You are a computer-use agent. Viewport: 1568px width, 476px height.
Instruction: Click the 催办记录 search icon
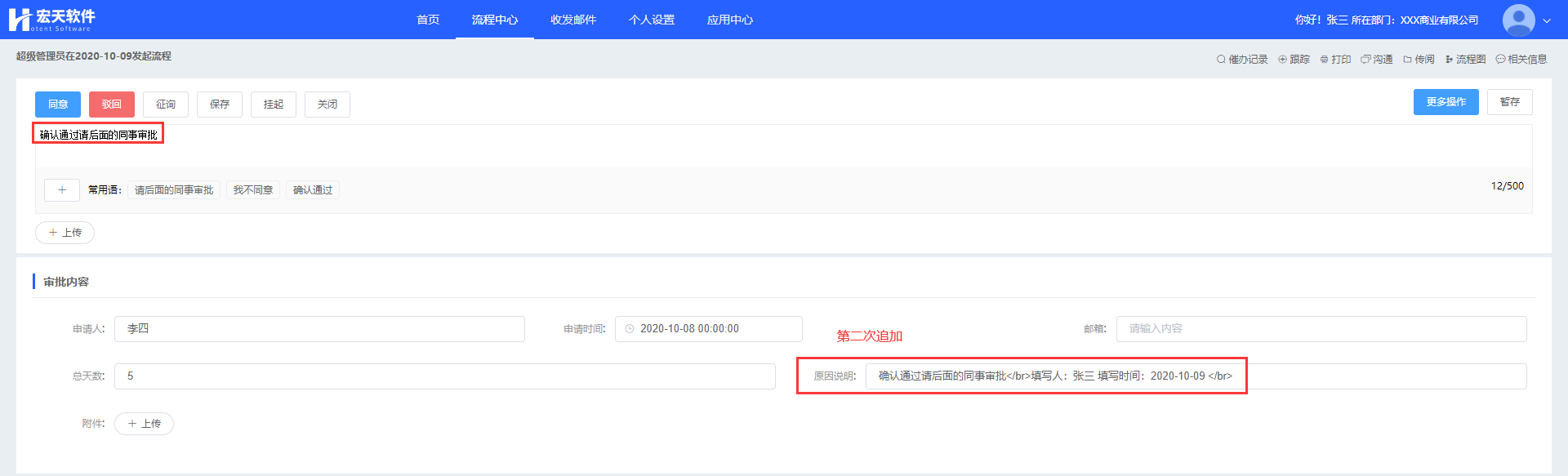(x=1221, y=60)
